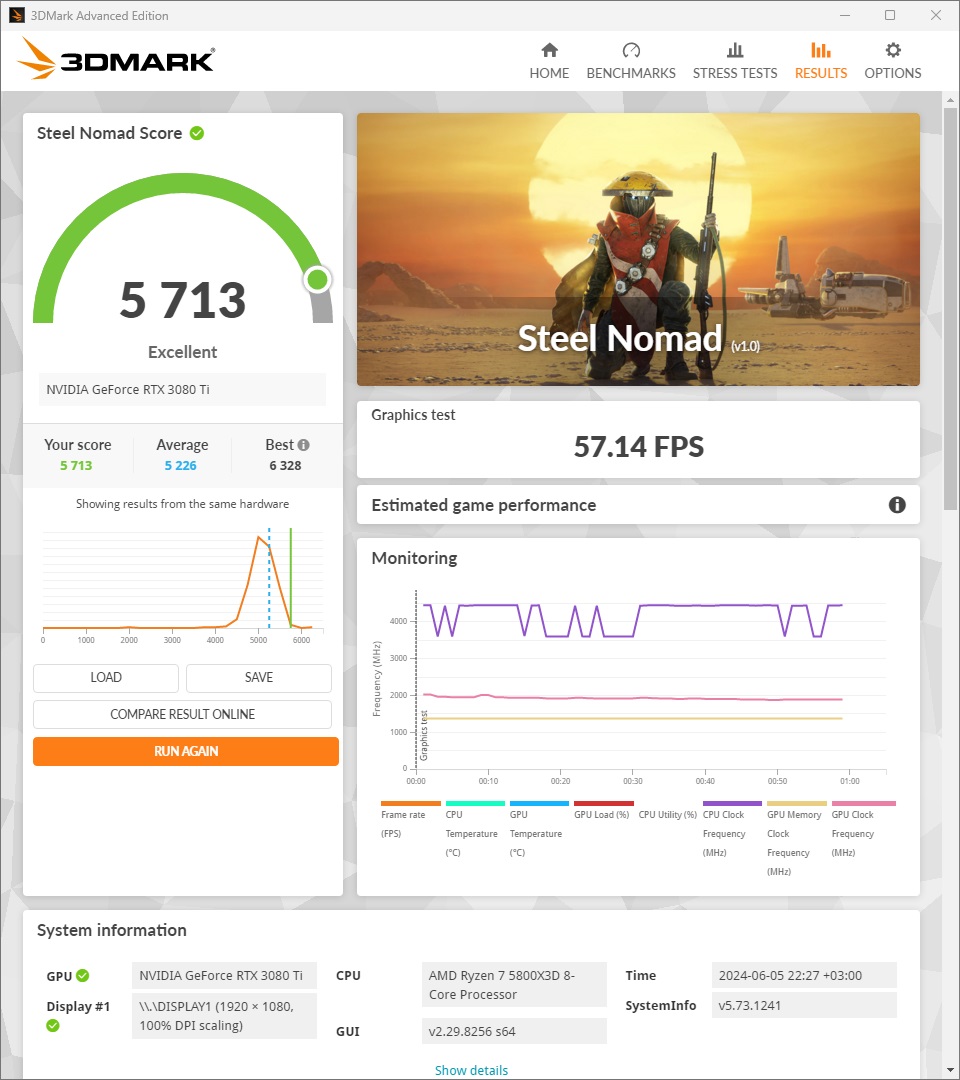Image resolution: width=960 pixels, height=1080 pixels.
Task: Toggle the GPU Load (%) legend series
Action: (x=603, y=810)
